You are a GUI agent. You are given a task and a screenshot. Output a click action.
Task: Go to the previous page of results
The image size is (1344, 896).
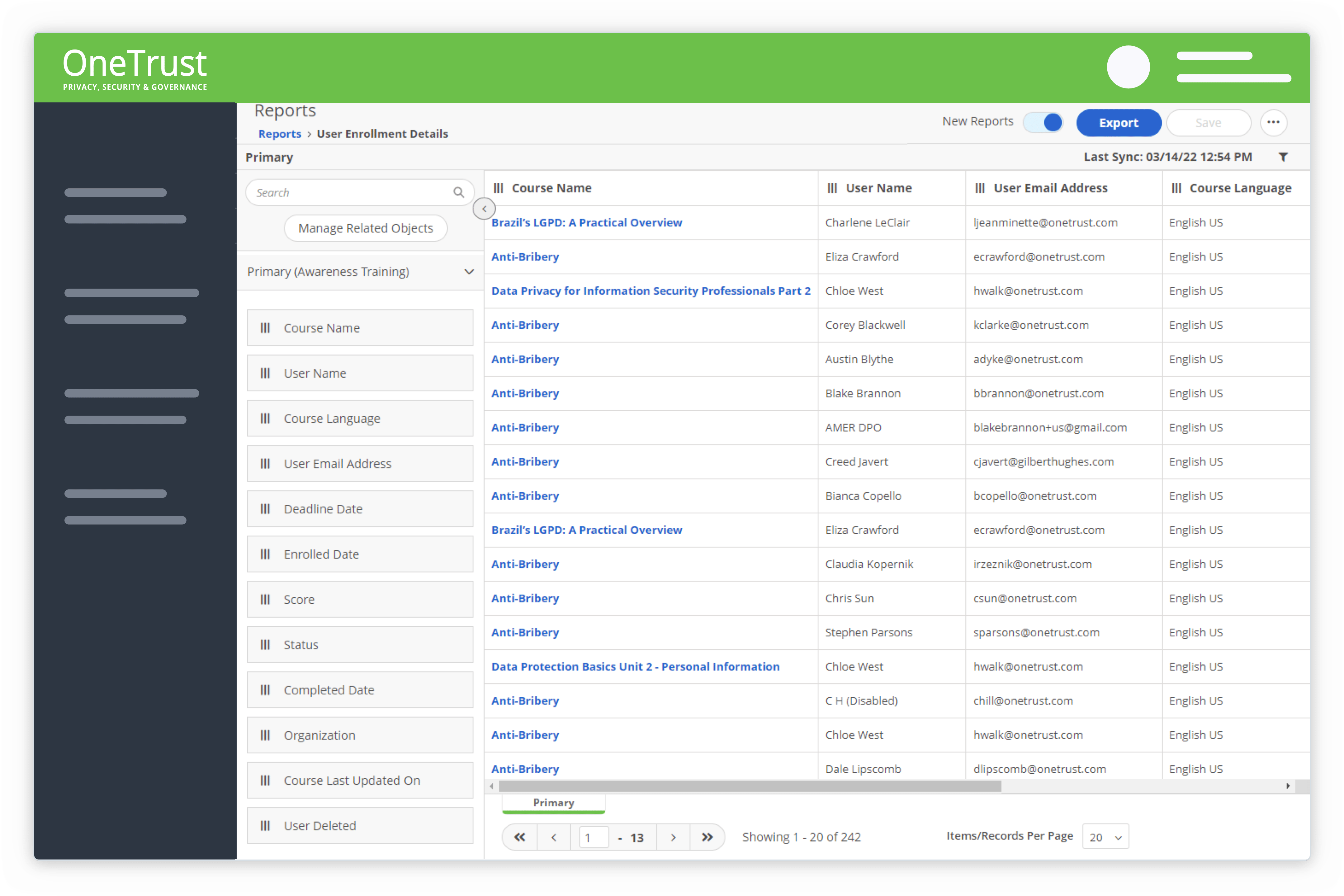click(x=554, y=837)
